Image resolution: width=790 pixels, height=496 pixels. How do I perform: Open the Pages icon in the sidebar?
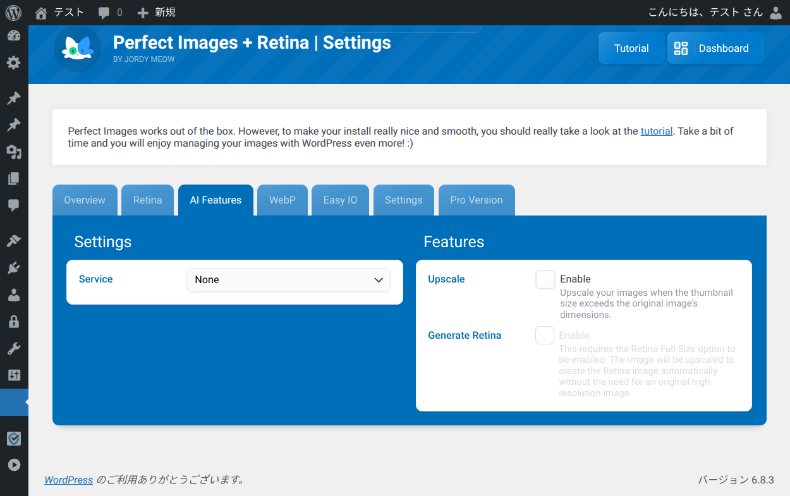[14, 178]
